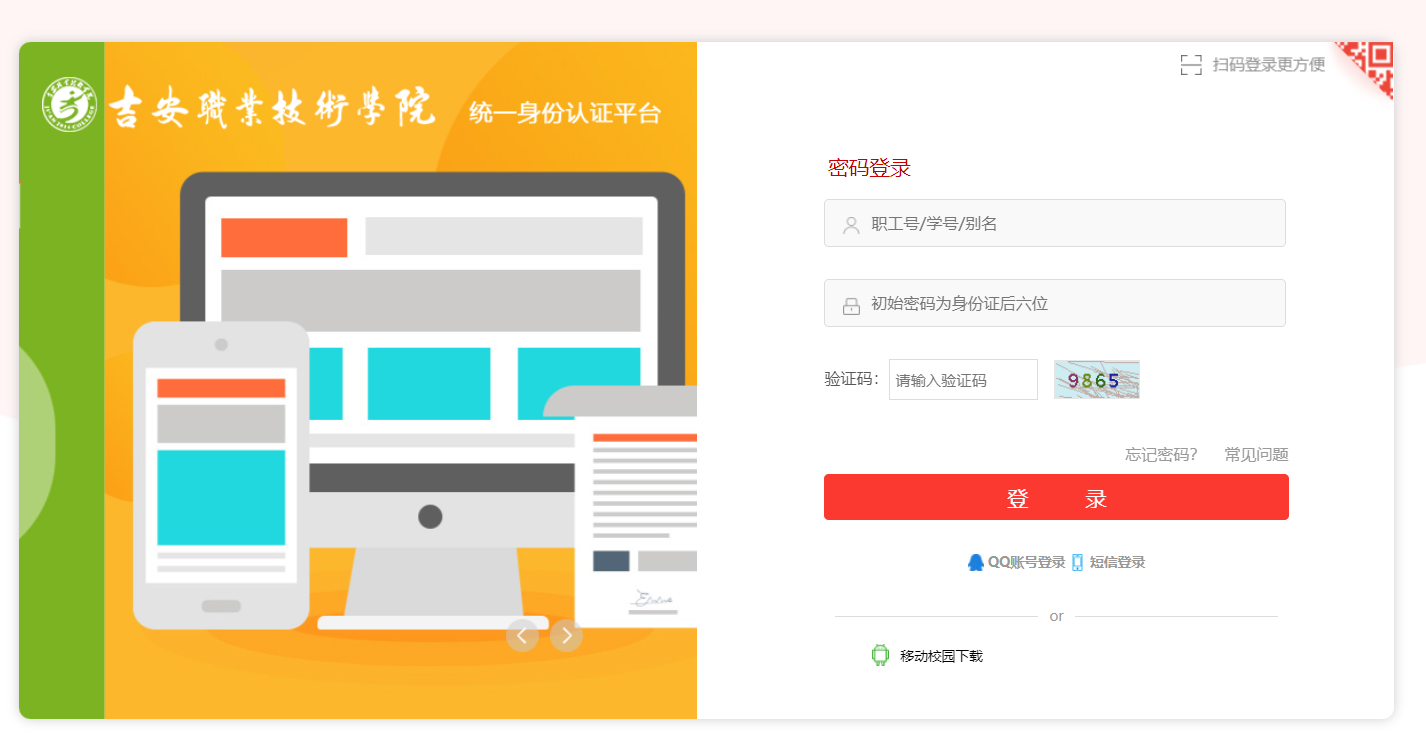Click the red 登录 button
Screen dimensions: 1426x739
[x=1056, y=497]
